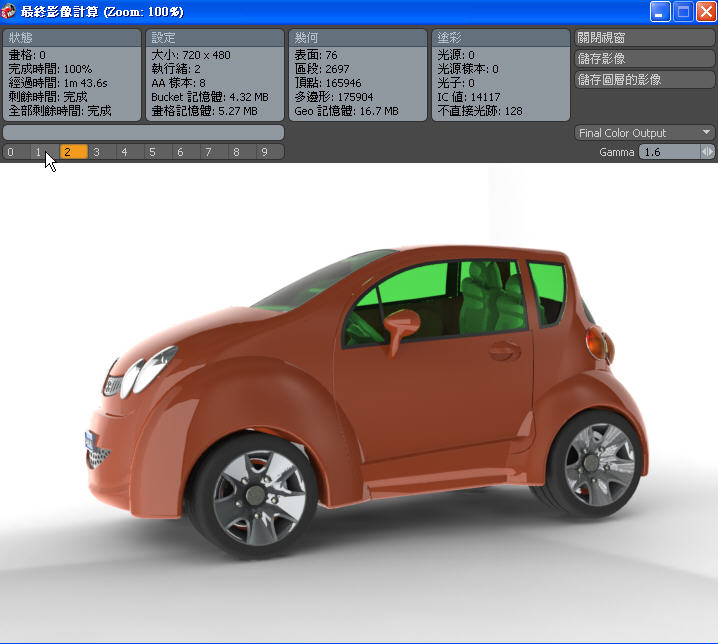Click the text '不直接光跡: 128'
The height and width of the screenshot is (644, 718).
point(480,111)
